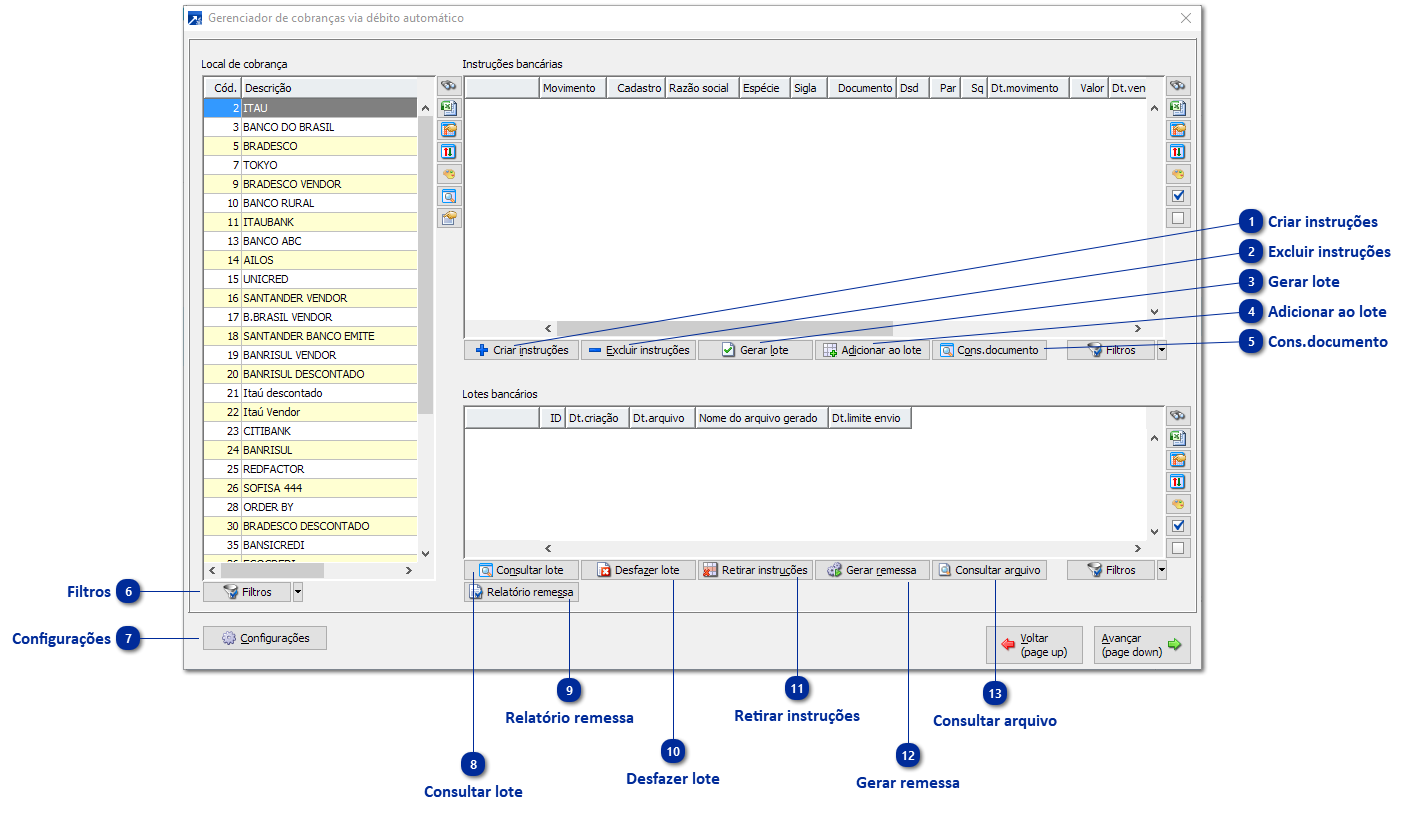Open Cons.documento button
The image size is (1407, 818).
pos(989,350)
